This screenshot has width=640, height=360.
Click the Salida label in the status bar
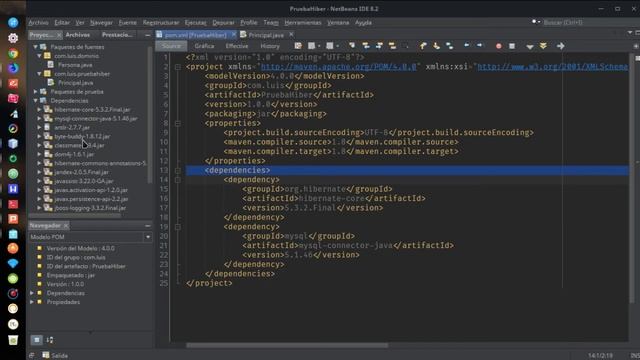[x=60, y=356]
